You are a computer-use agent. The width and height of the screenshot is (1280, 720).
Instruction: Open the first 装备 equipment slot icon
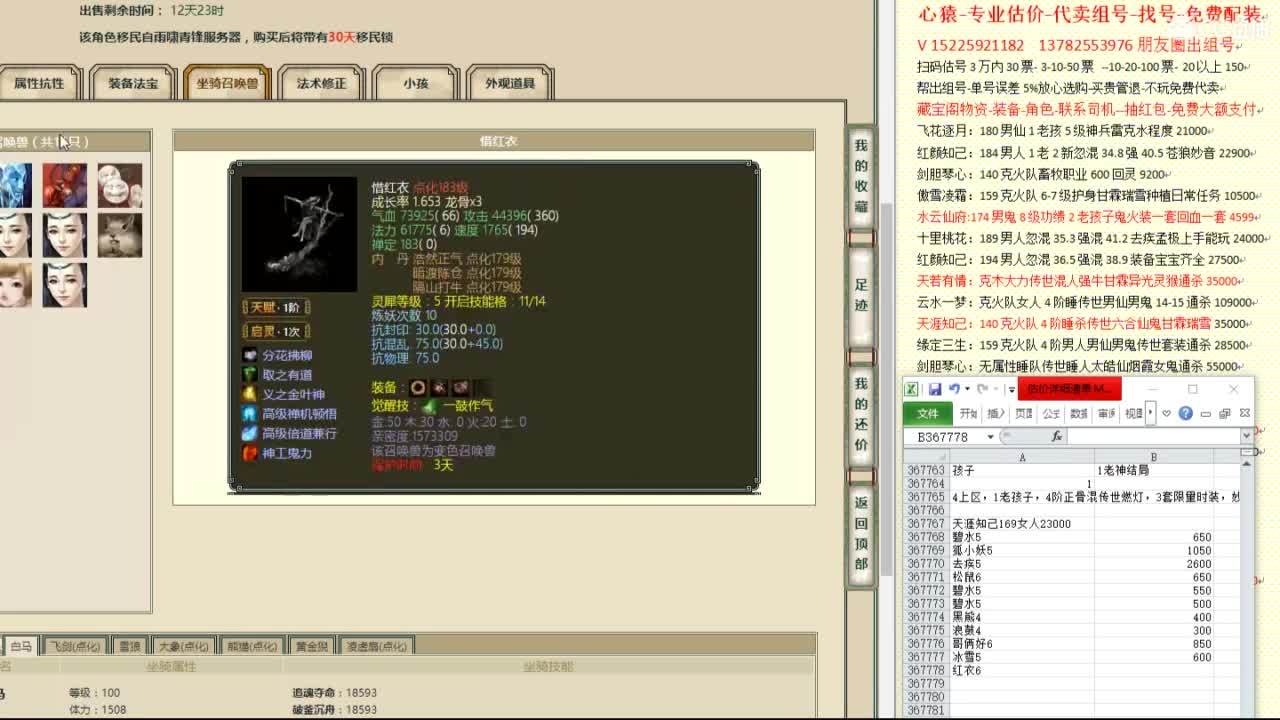pyautogui.click(x=417, y=388)
